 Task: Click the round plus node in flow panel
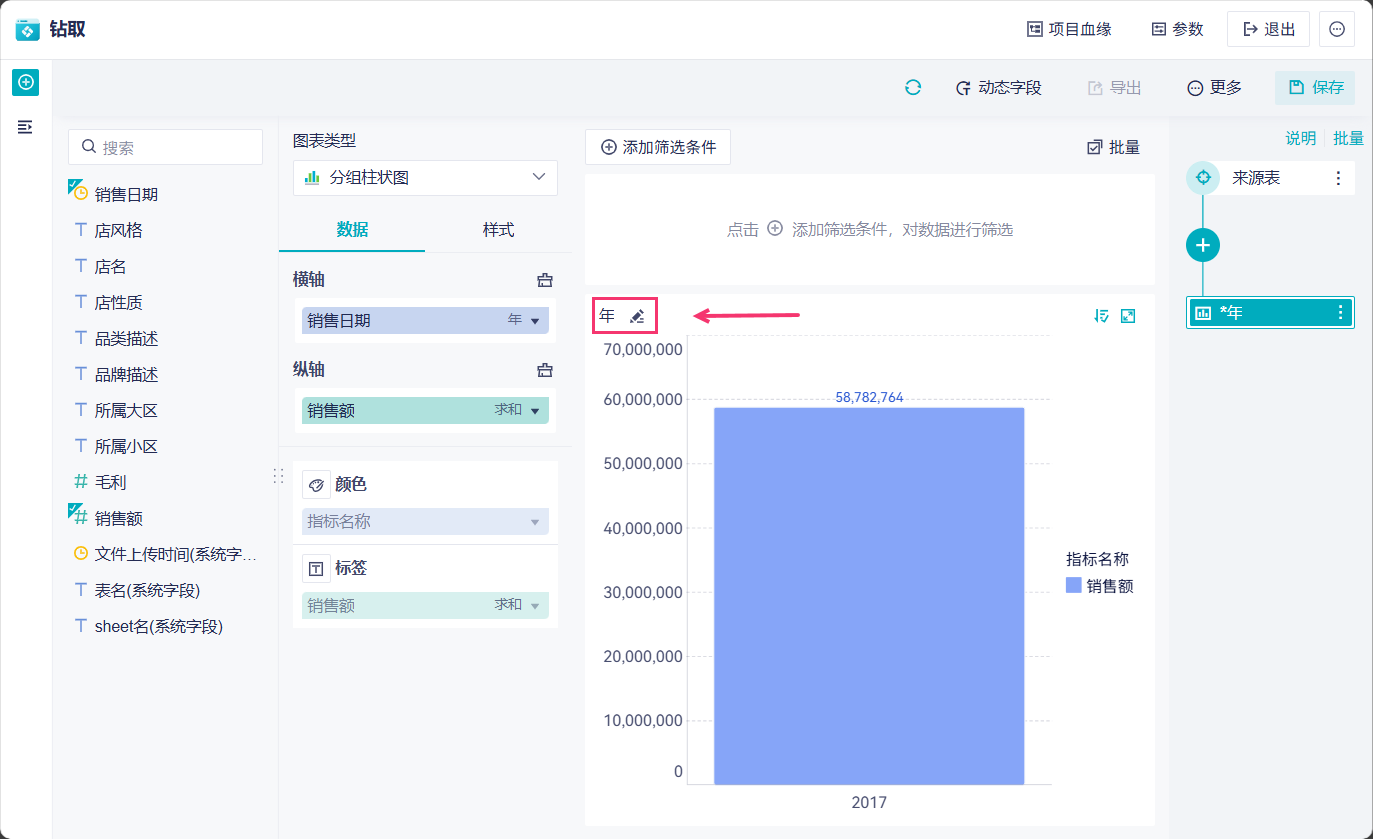tap(1203, 245)
